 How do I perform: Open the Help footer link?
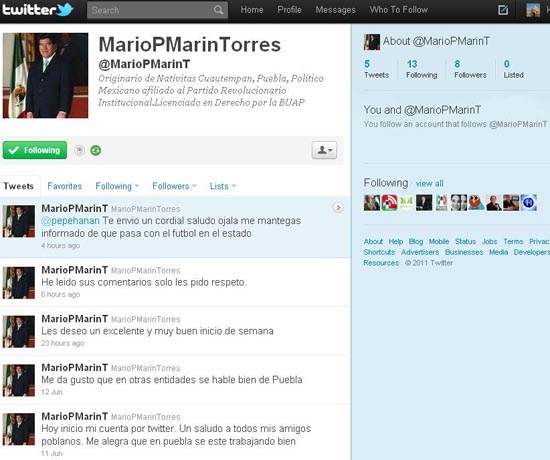[396, 241]
